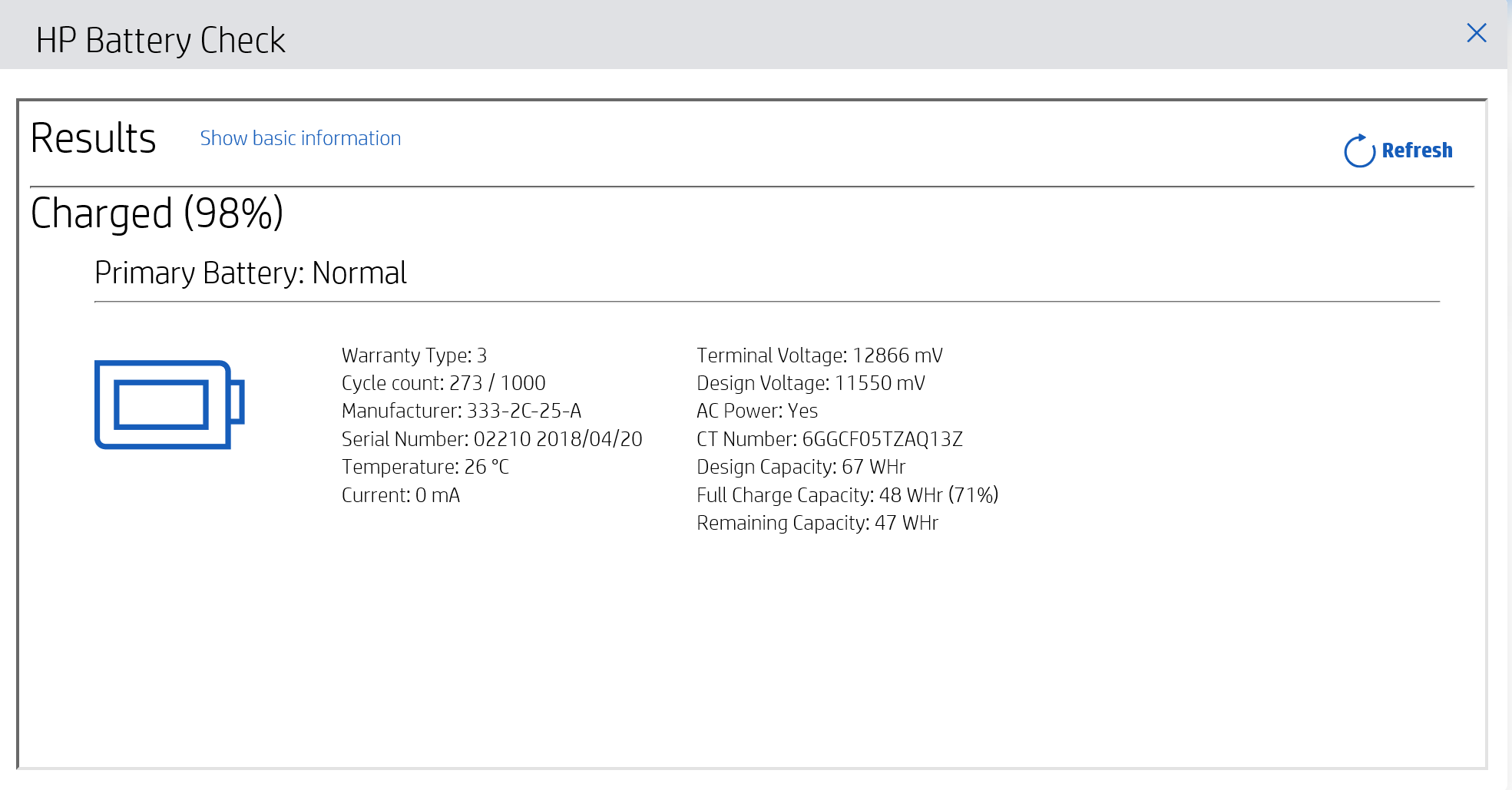Click the circular Refresh arrow icon

[1359, 150]
